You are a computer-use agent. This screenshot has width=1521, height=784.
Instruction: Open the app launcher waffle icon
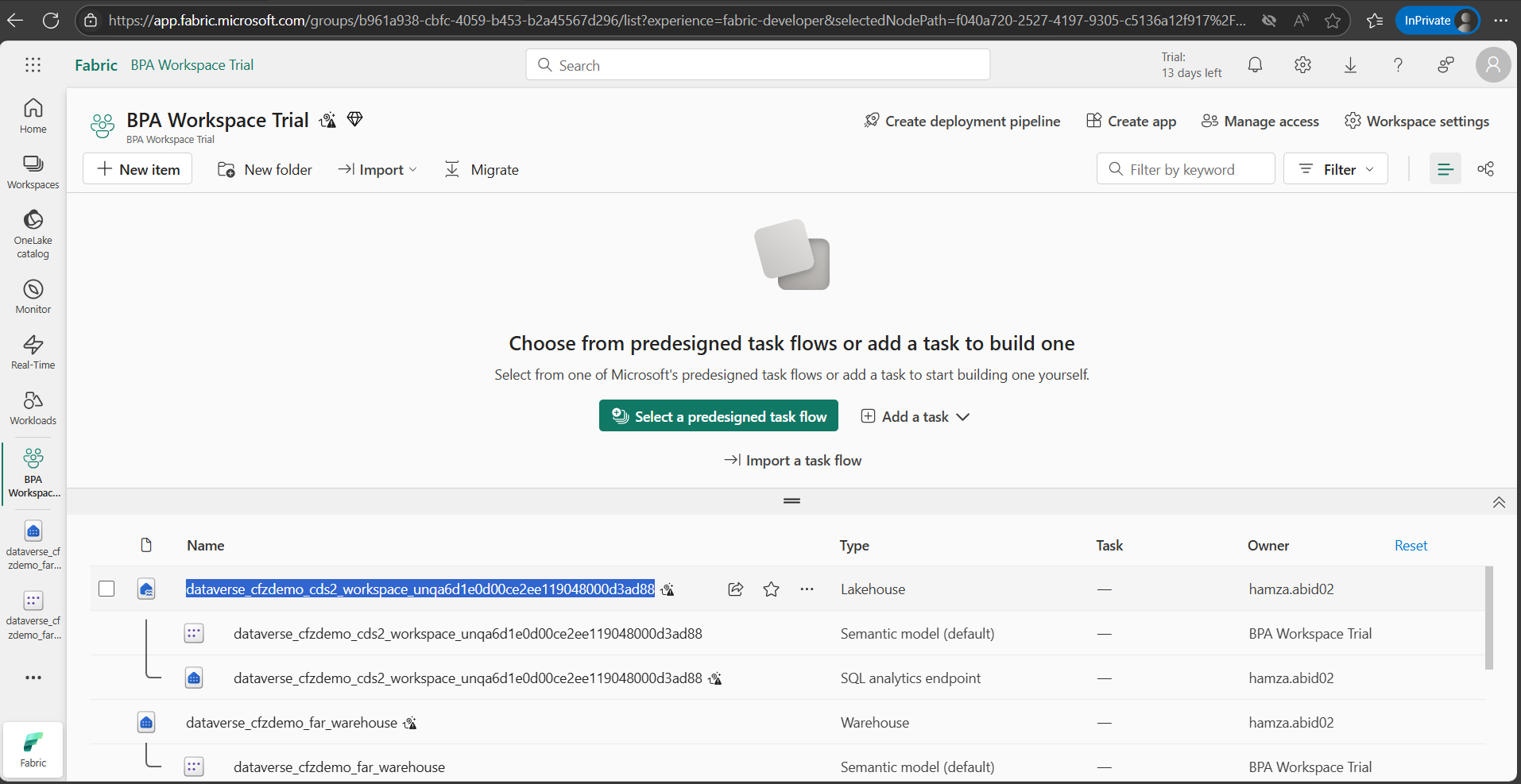coord(33,65)
